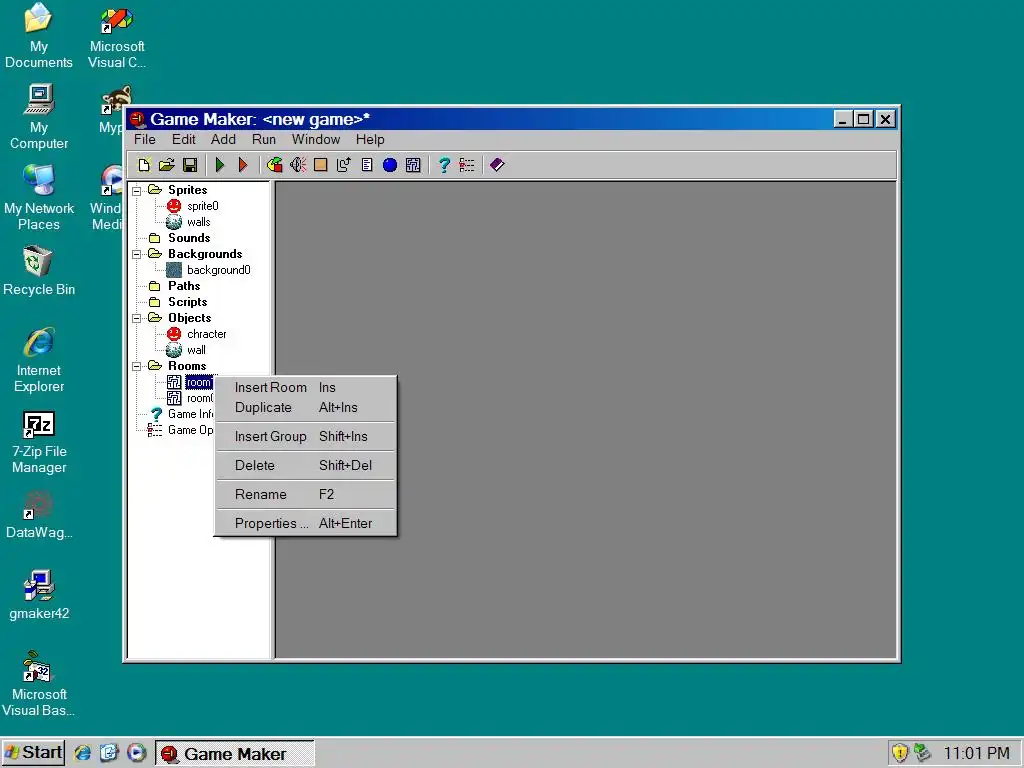
Task: Open help using the purple book icon
Action: point(497,165)
